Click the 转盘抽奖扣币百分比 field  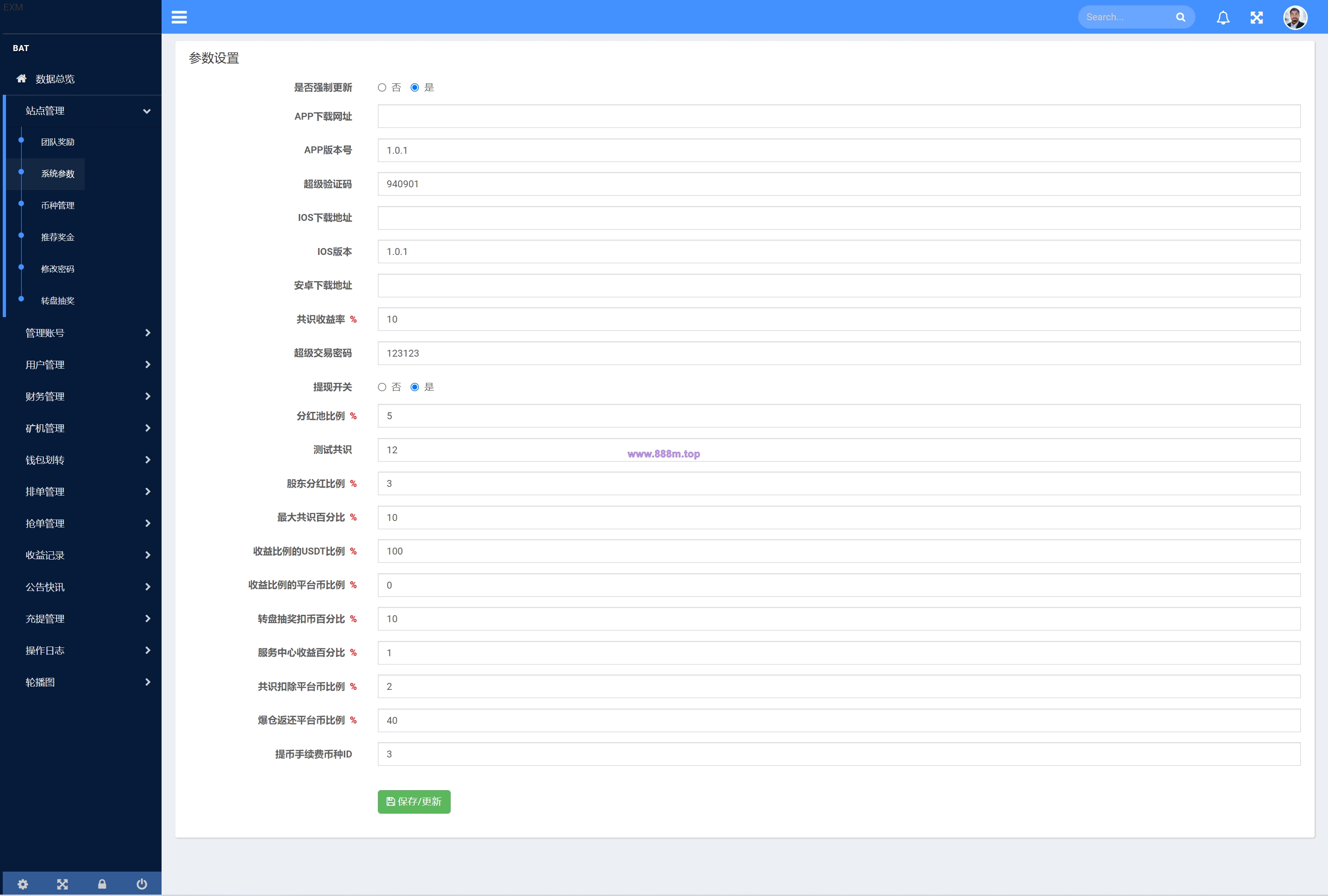(838, 619)
